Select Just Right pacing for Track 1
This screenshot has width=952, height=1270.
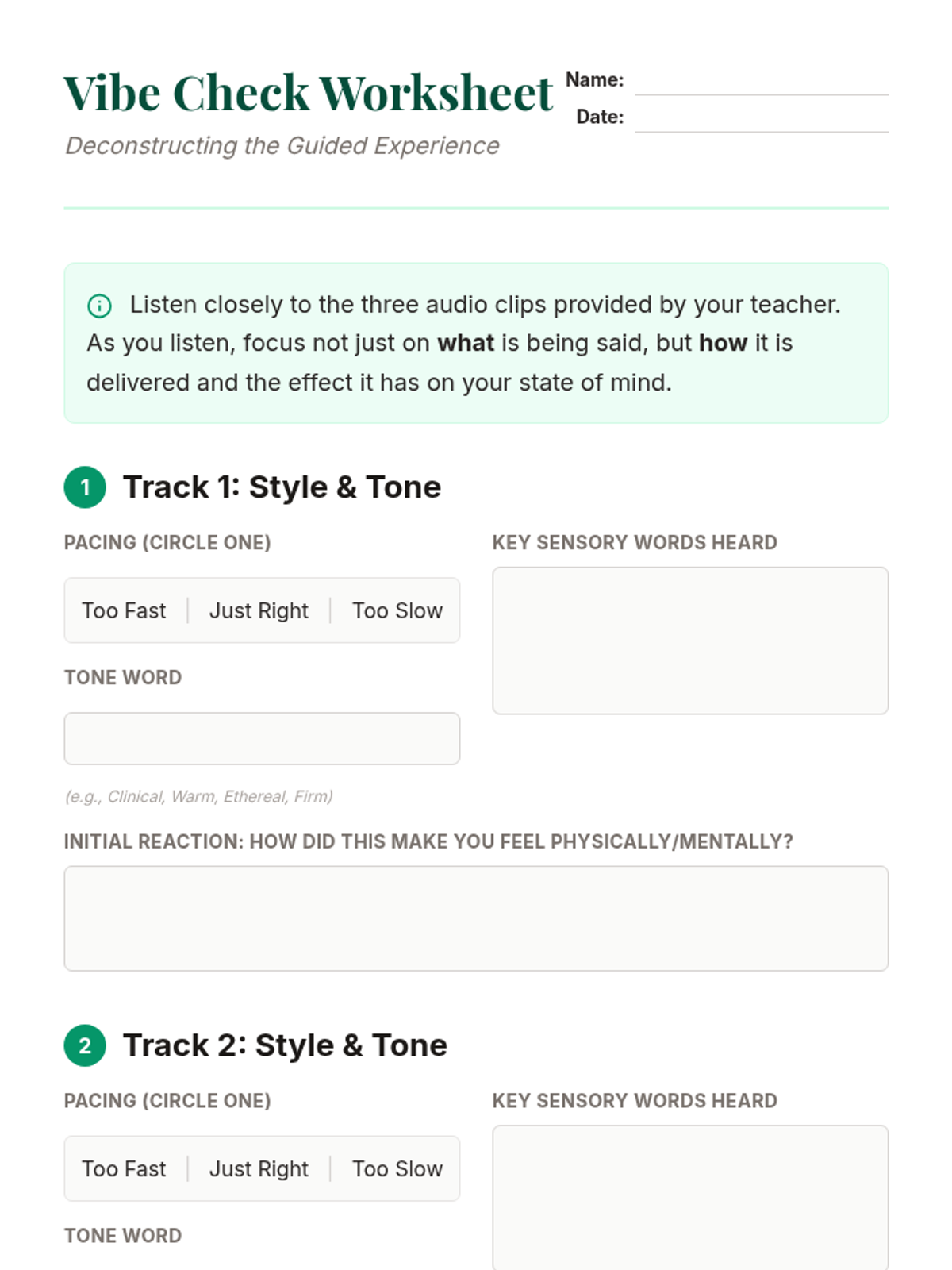click(259, 610)
